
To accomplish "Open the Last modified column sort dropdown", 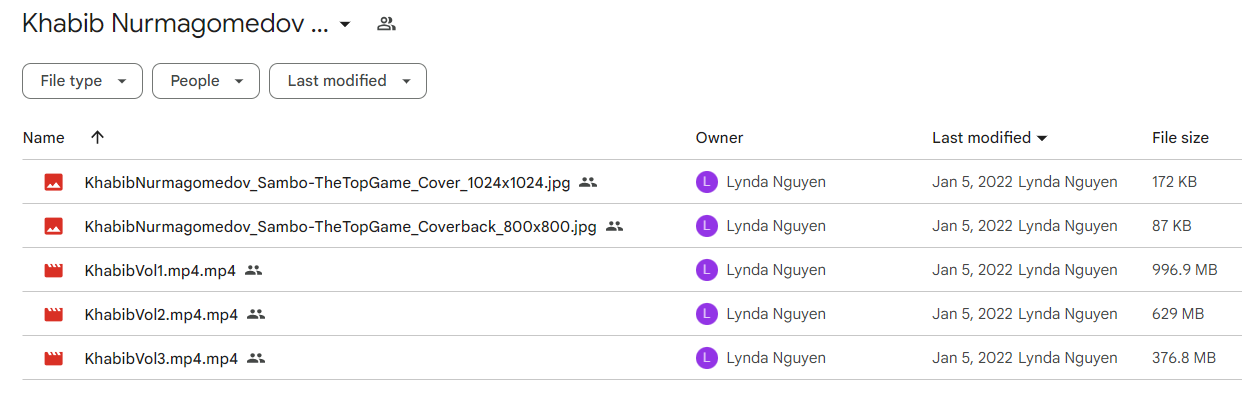I will (1042, 138).
